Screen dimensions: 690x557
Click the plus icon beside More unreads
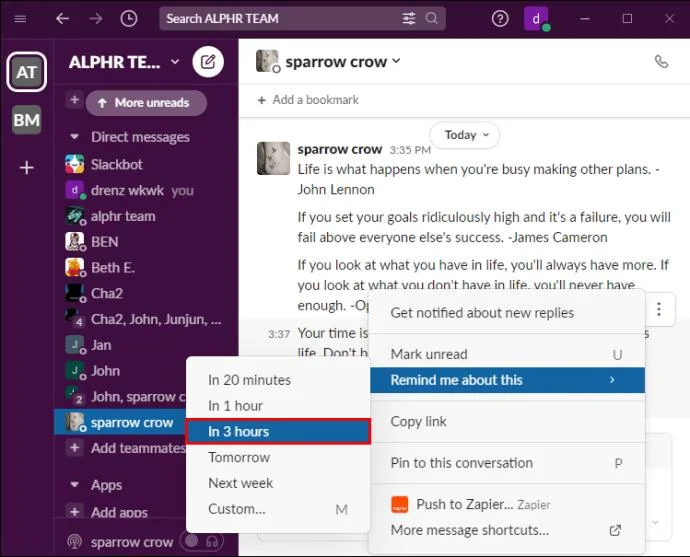(x=74, y=99)
